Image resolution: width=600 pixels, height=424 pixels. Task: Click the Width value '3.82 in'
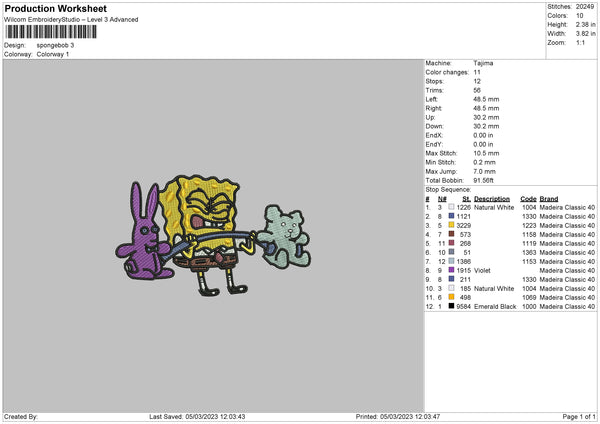585,34
